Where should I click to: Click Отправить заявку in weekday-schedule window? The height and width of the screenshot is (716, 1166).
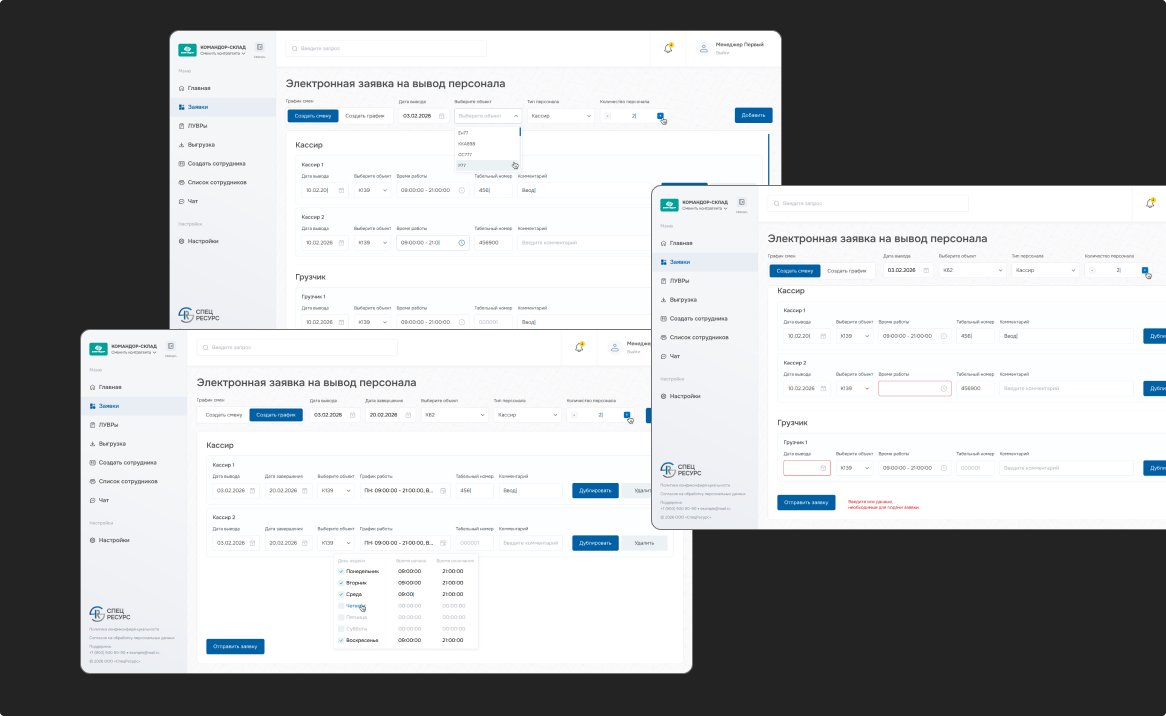[x=235, y=646]
